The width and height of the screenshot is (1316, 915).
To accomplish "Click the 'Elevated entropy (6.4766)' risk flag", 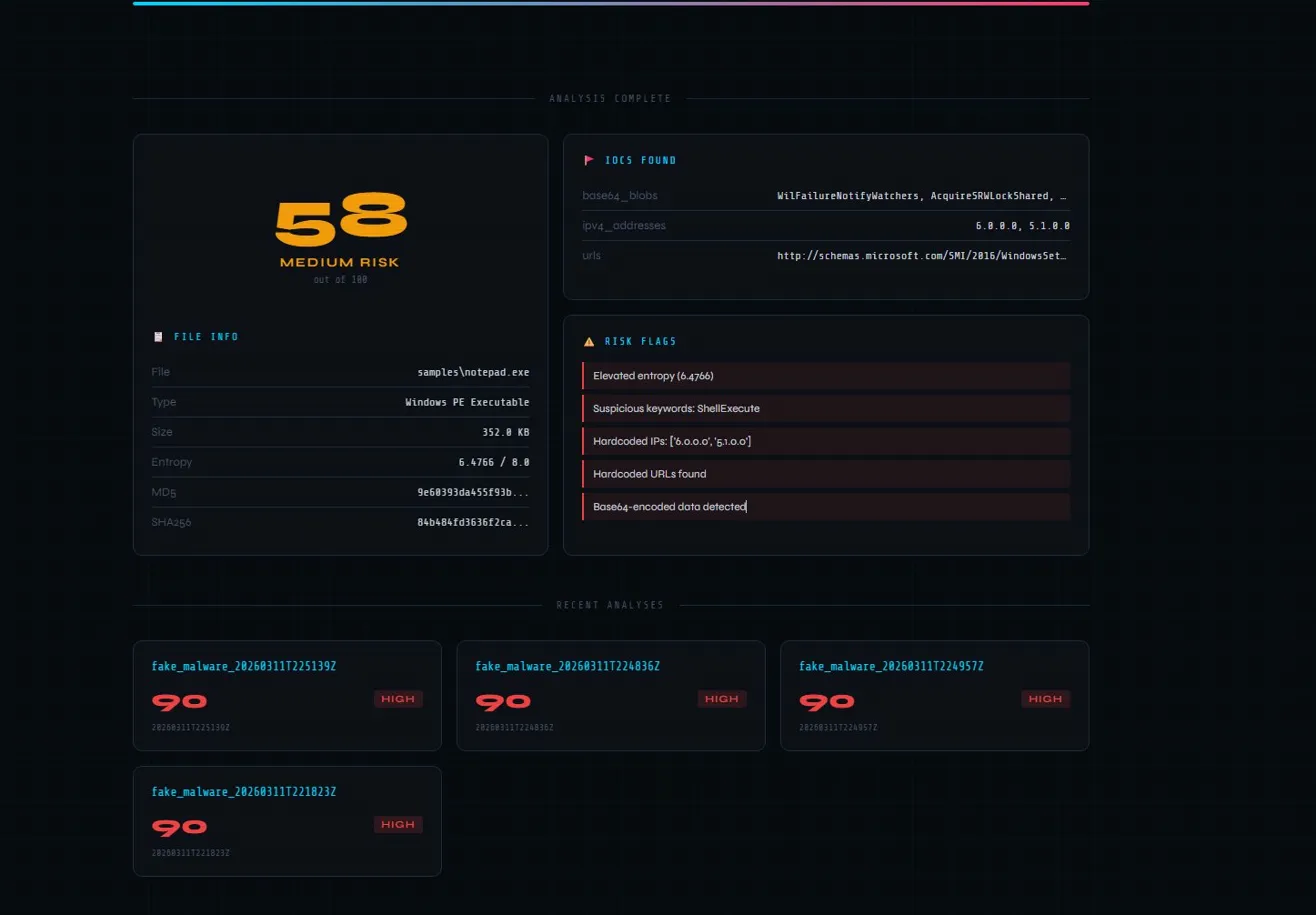I will click(826, 376).
